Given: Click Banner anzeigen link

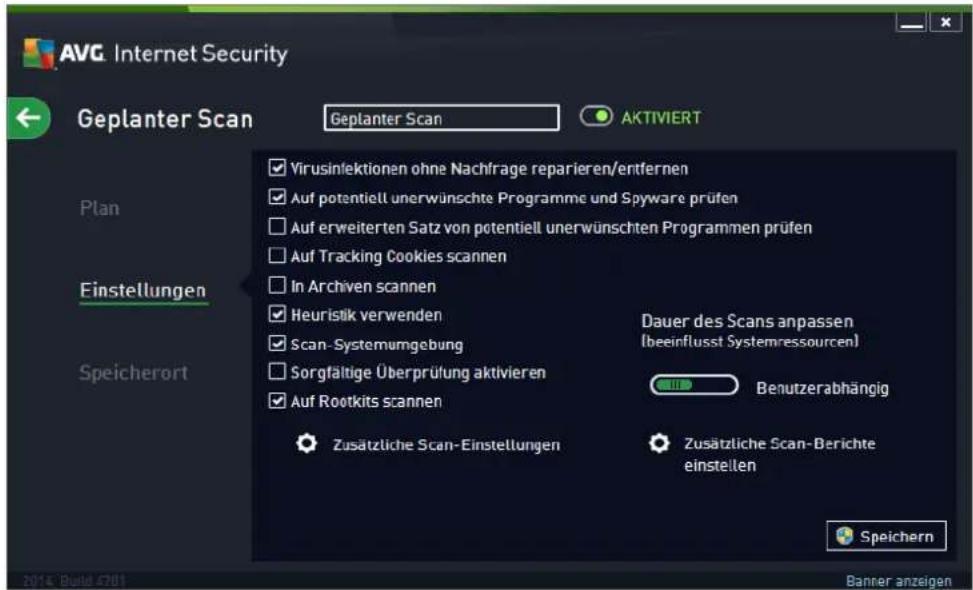Looking at the screenshot, I should coord(899,581).
